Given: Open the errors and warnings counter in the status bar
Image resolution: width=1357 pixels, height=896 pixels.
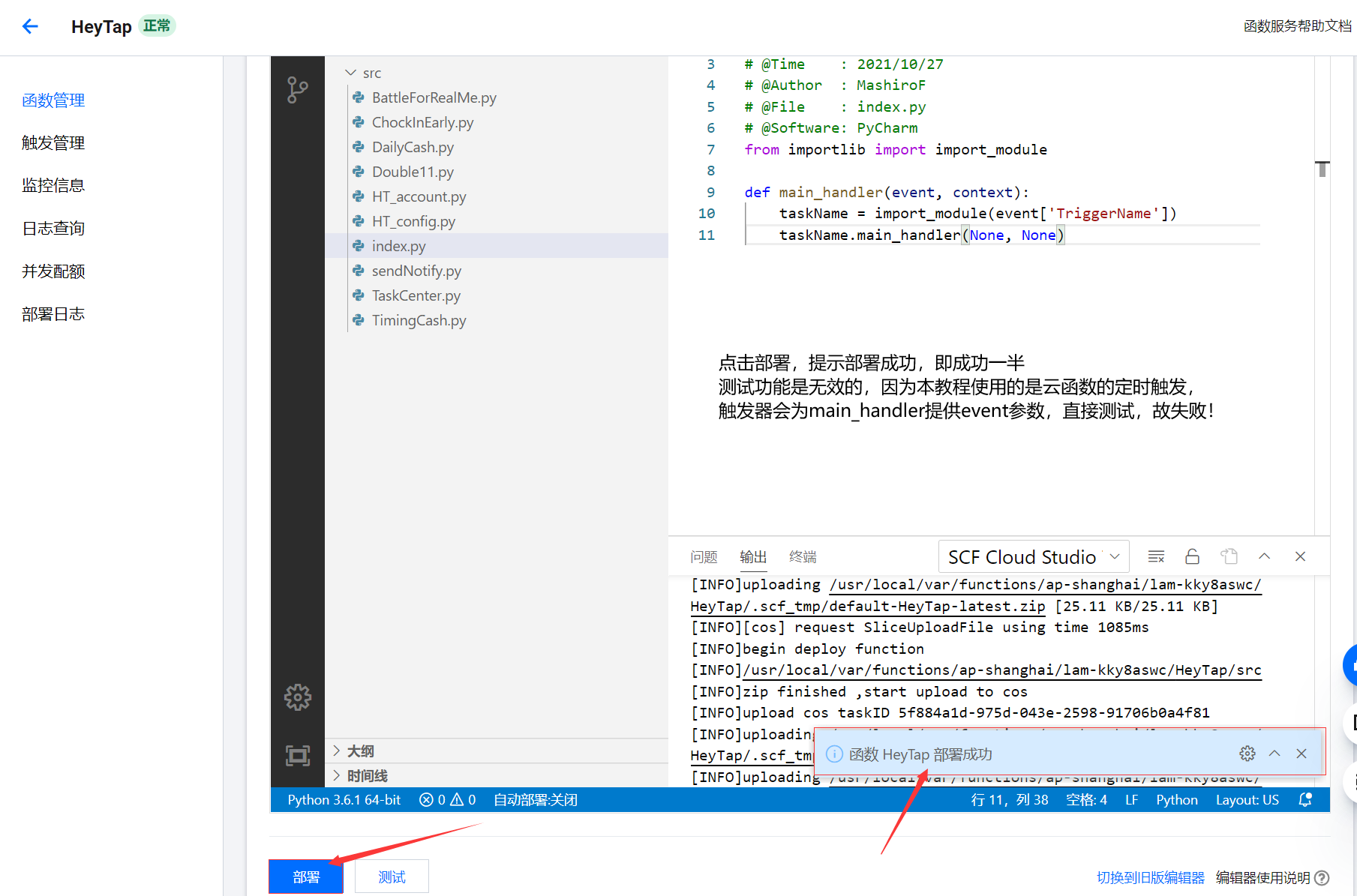Looking at the screenshot, I should tap(448, 800).
